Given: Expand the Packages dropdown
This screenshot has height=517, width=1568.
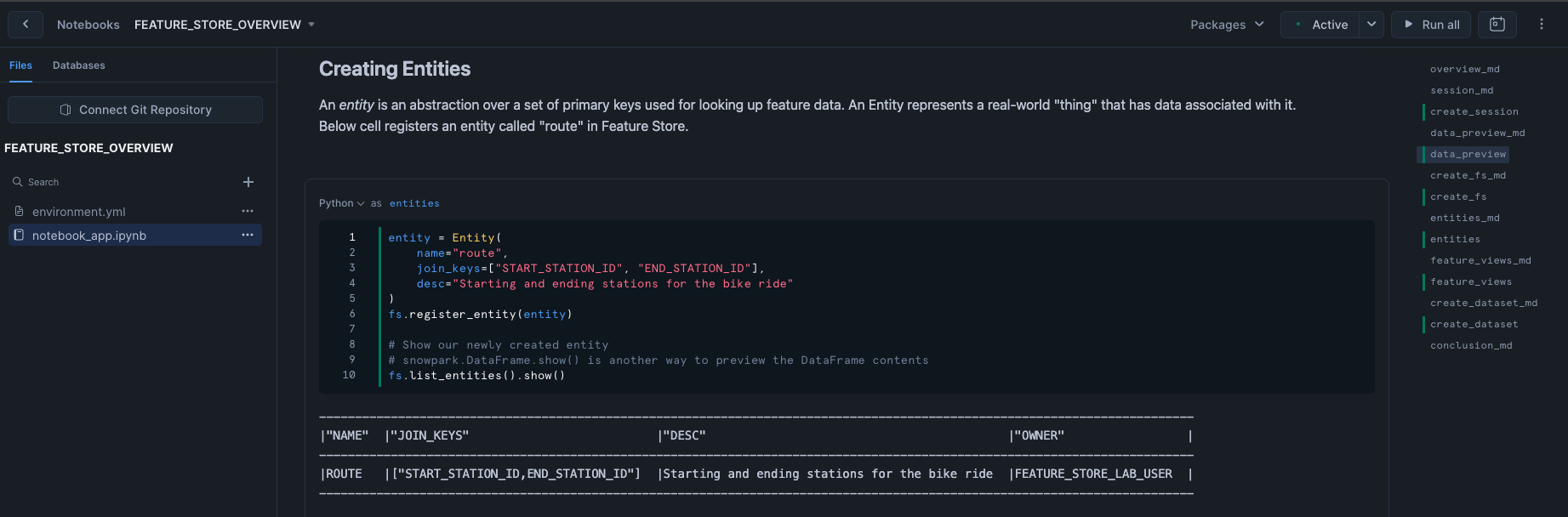Looking at the screenshot, I should tap(1227, 25).
